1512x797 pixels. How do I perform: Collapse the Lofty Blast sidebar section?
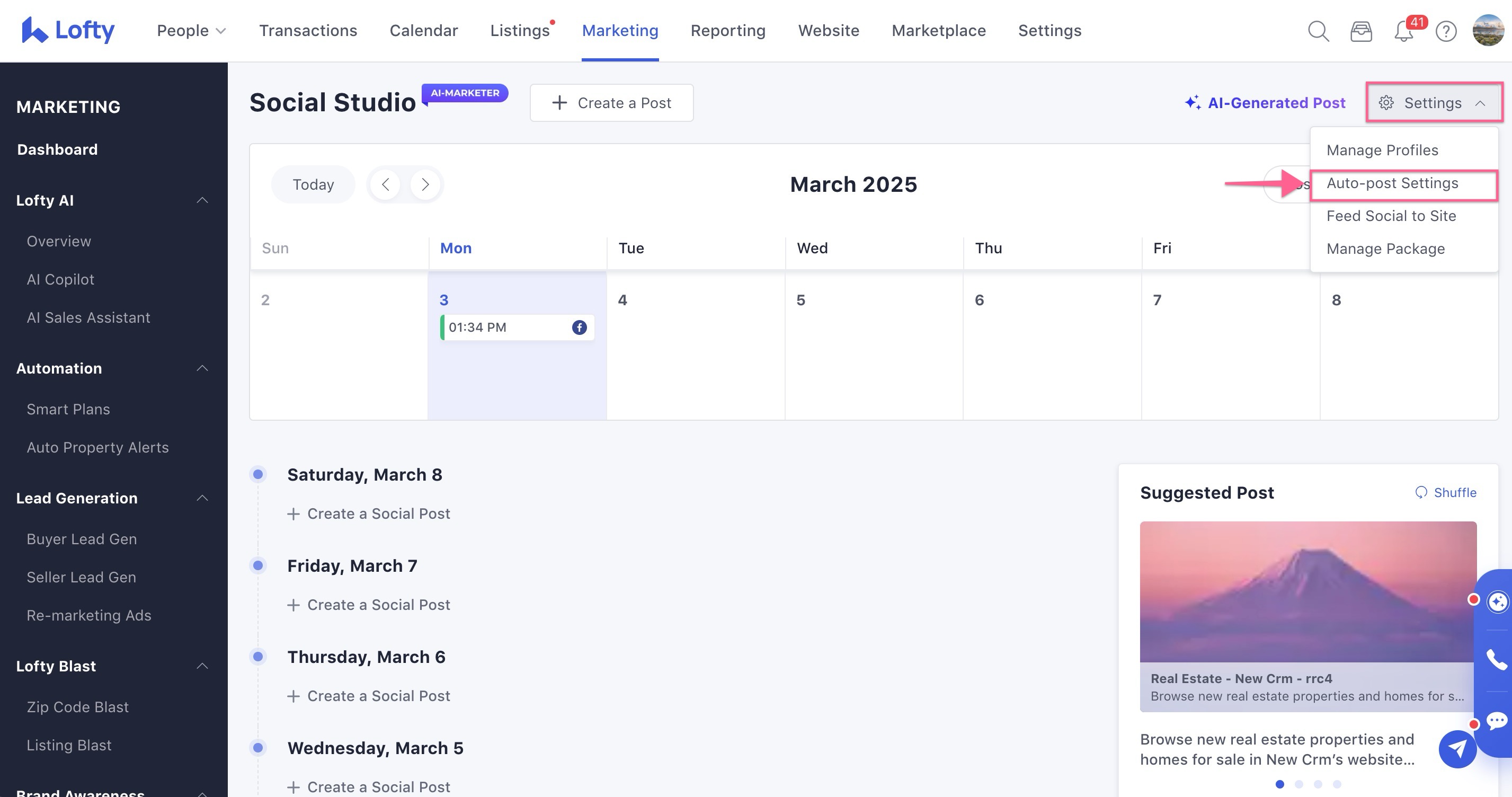tap(202, 666)
